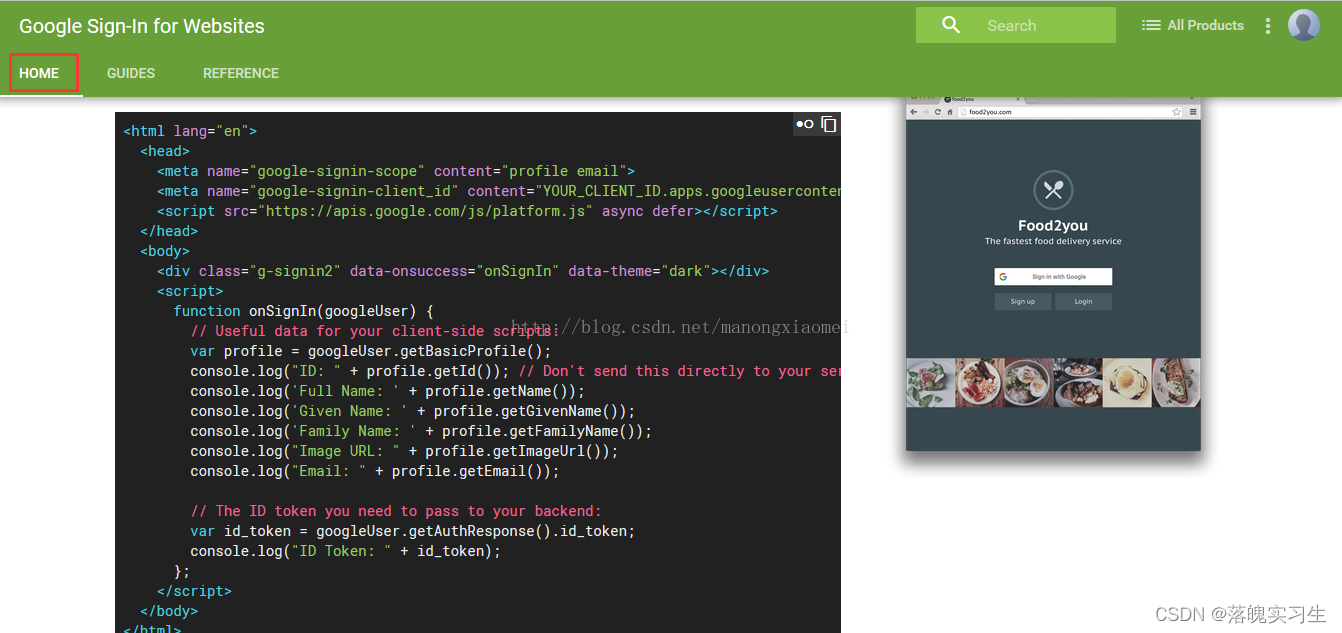Click the g-signin2 div line
The width and height of the screenshot is (1342, 633).
pyautogui.click(x=463, y=271)
